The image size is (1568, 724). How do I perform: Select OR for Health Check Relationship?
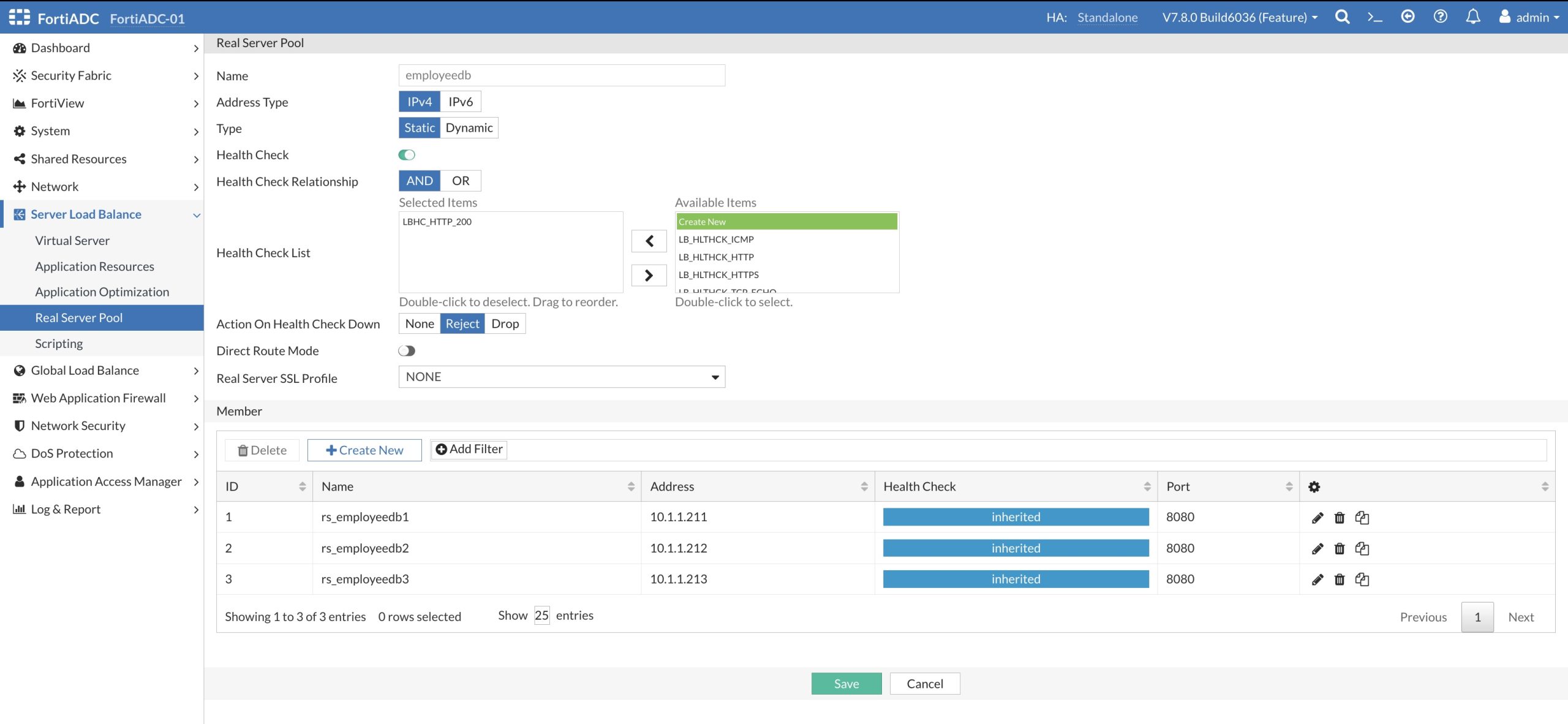(461, 181)
